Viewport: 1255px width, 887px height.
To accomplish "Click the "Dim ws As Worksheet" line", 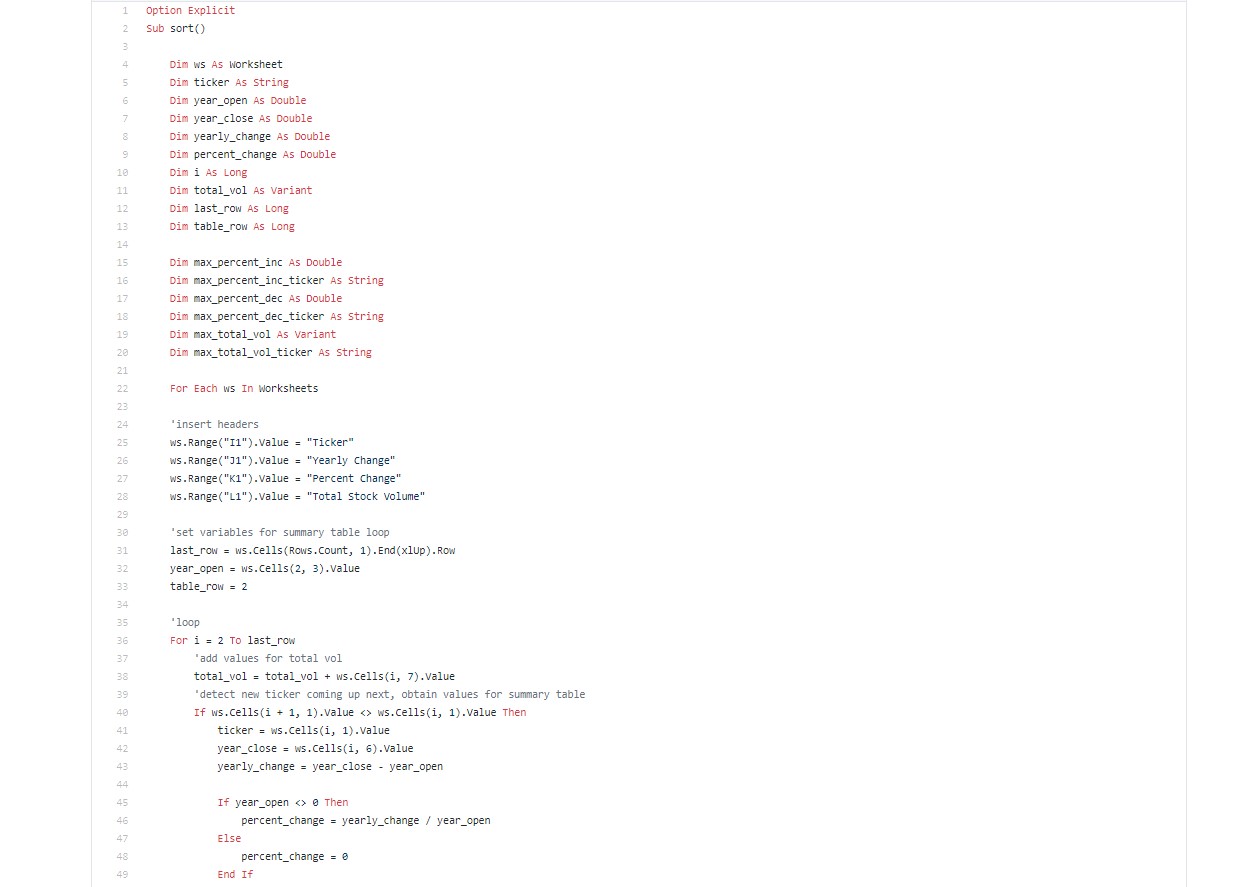I will click(226, 64).
